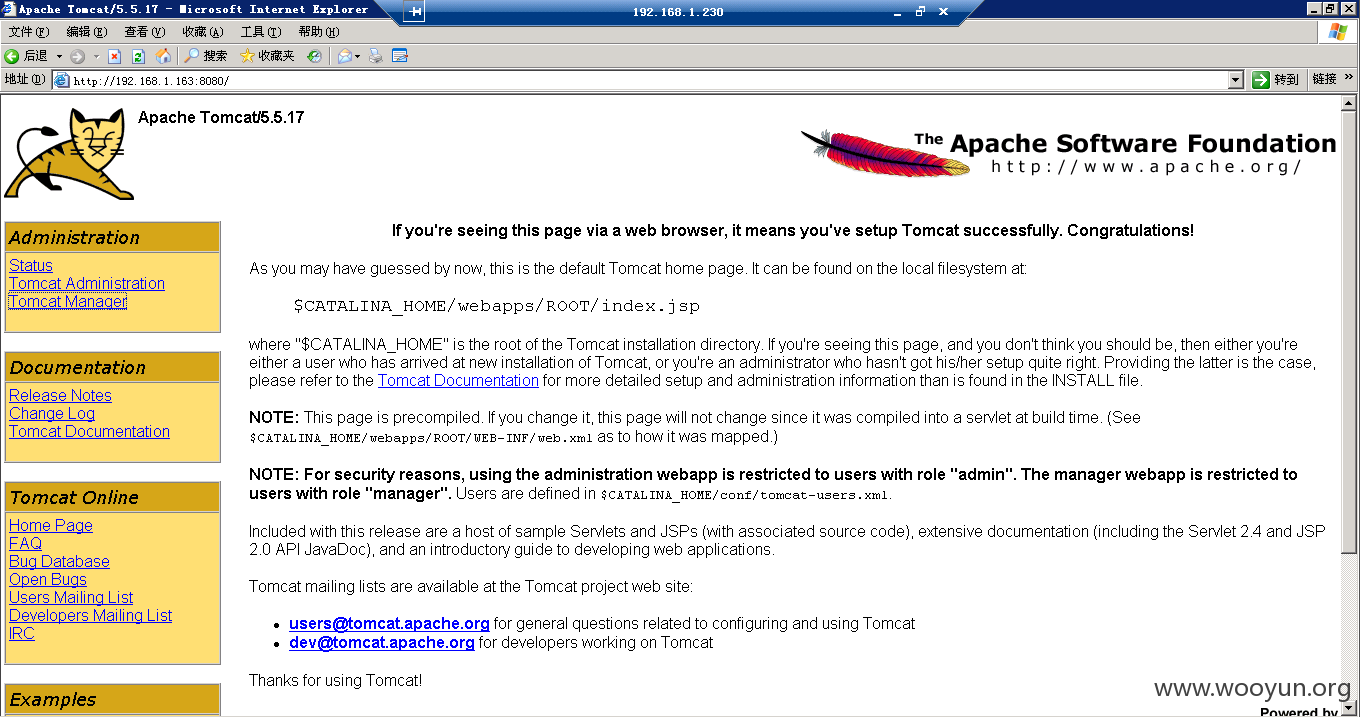1360x717 pixels.
Task: Click the Edit page toolbar icon
Action: pos(400,56)
